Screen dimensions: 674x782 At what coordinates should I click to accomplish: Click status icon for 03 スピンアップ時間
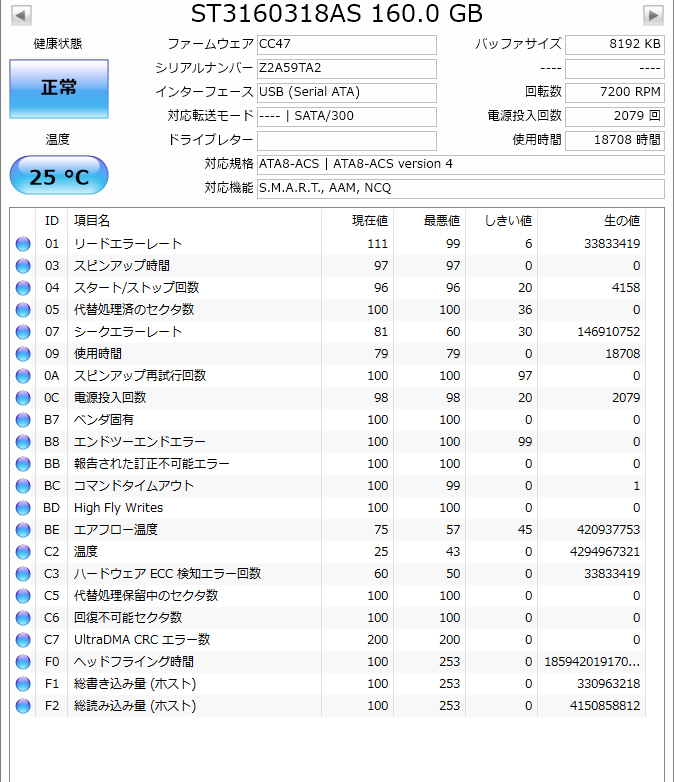click(23, 266)
